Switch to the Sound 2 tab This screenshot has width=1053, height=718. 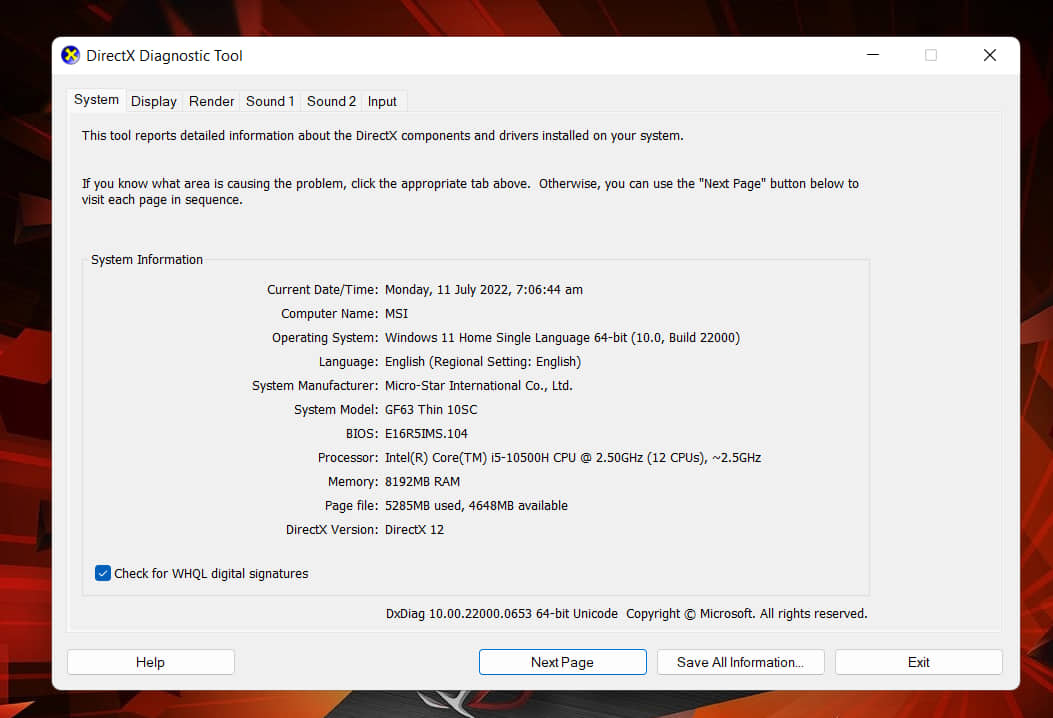[x=331, y=101]
